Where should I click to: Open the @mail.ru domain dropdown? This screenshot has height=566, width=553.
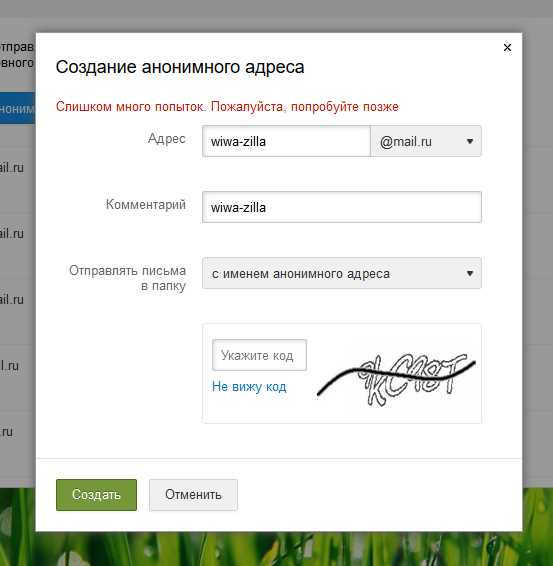pos(426,141)
